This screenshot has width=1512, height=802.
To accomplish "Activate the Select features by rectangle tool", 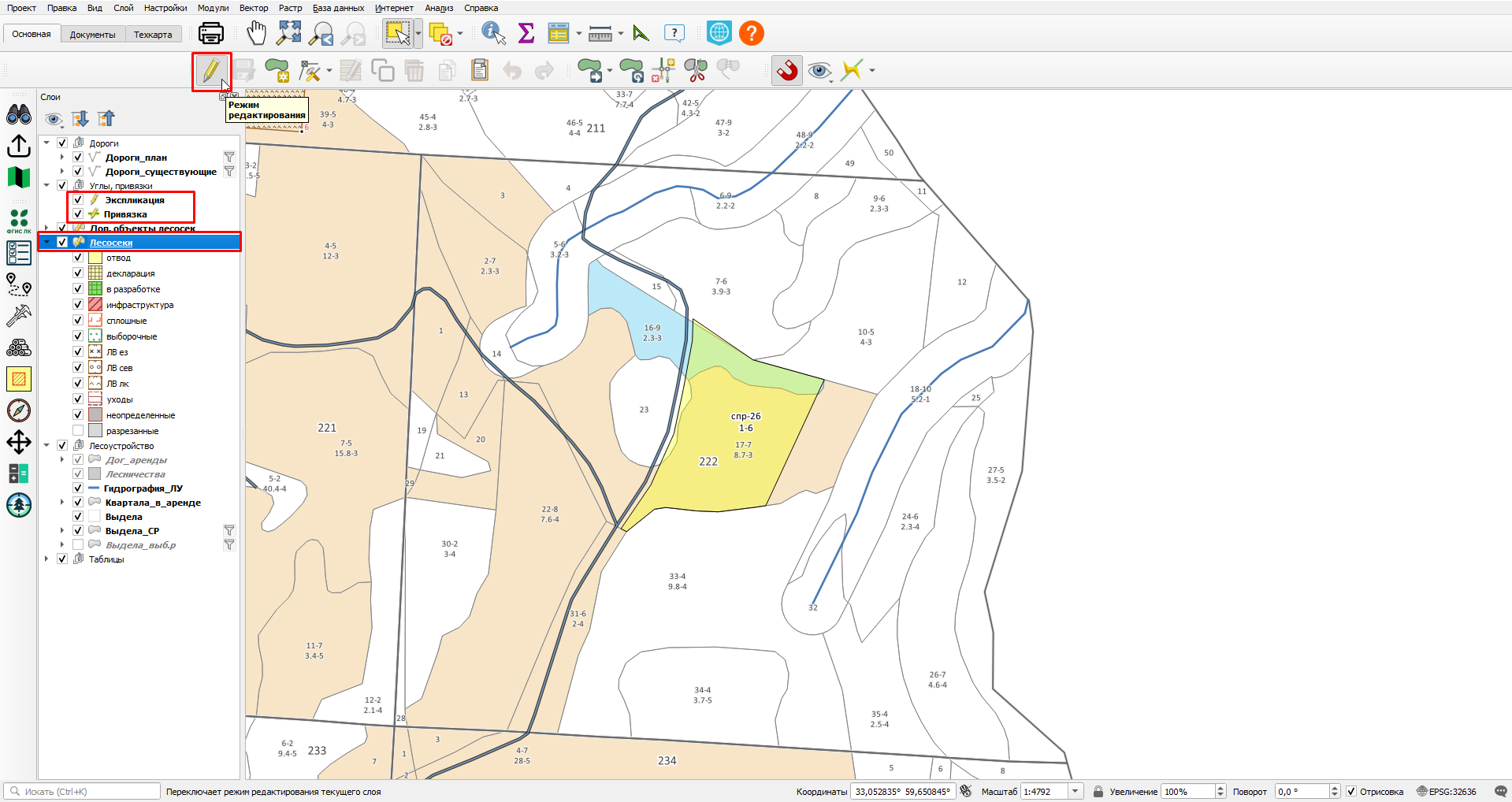I will tap(397, 33).
